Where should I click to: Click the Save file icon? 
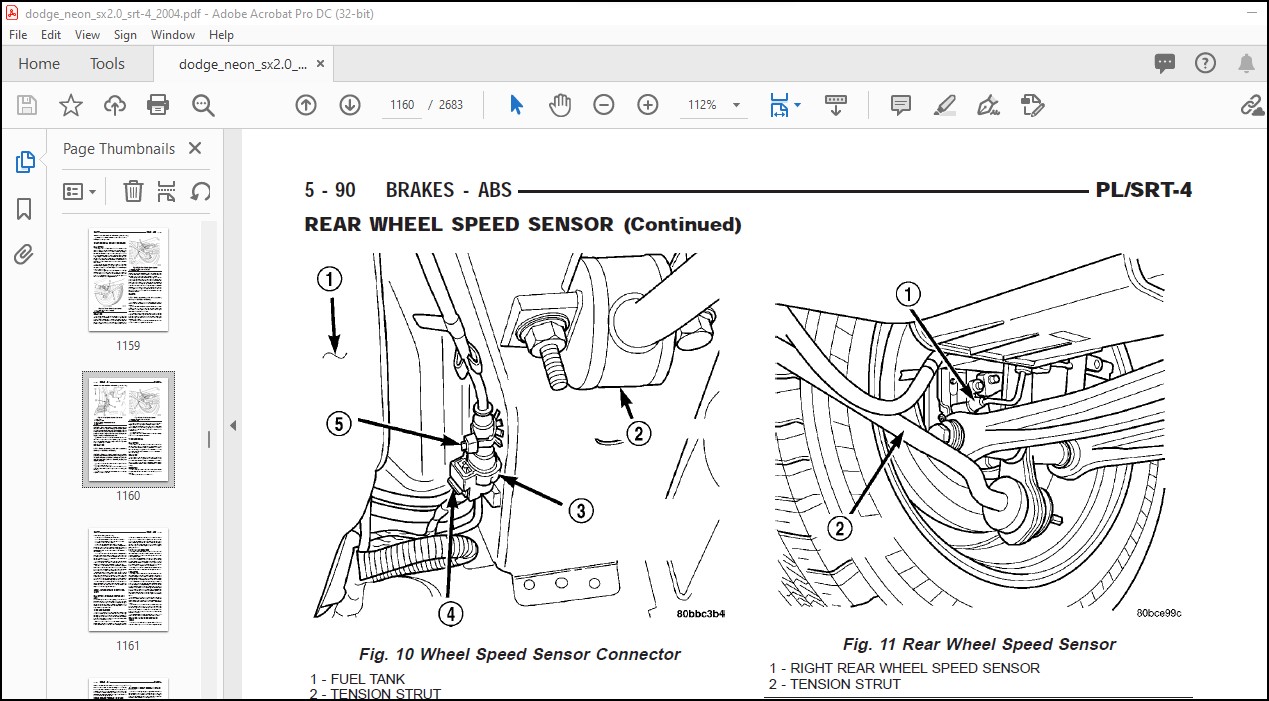coord(27,105)
